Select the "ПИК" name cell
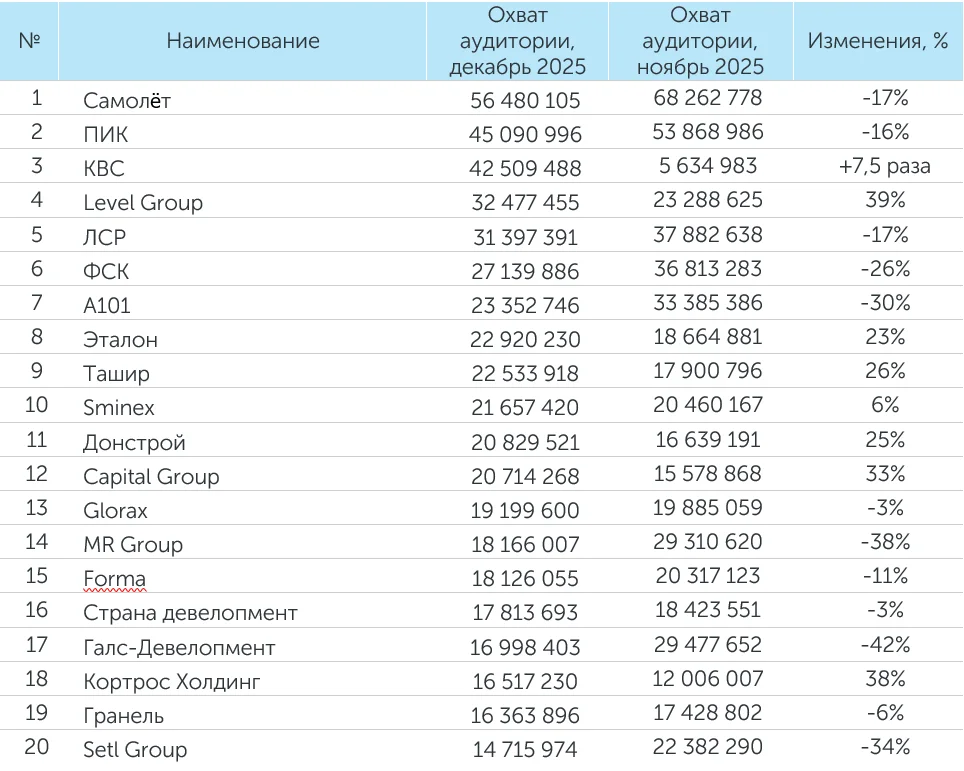 [106, 134]
